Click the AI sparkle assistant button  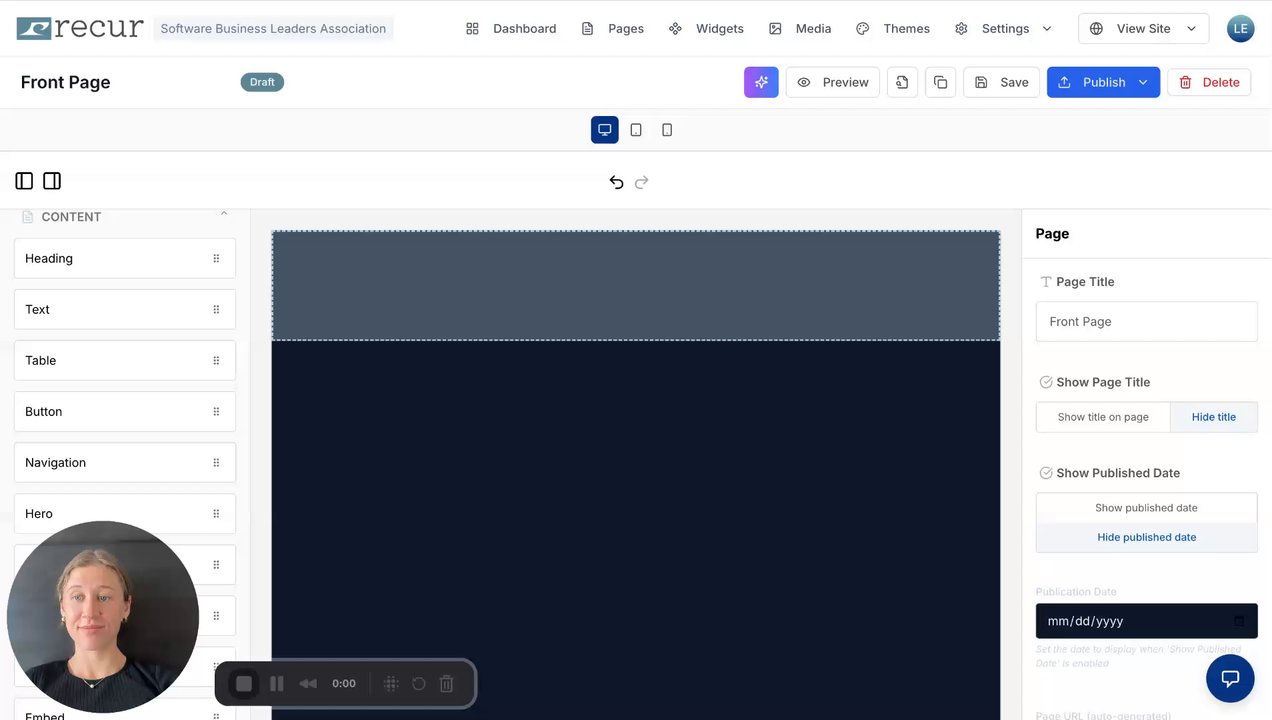[761, 82]
